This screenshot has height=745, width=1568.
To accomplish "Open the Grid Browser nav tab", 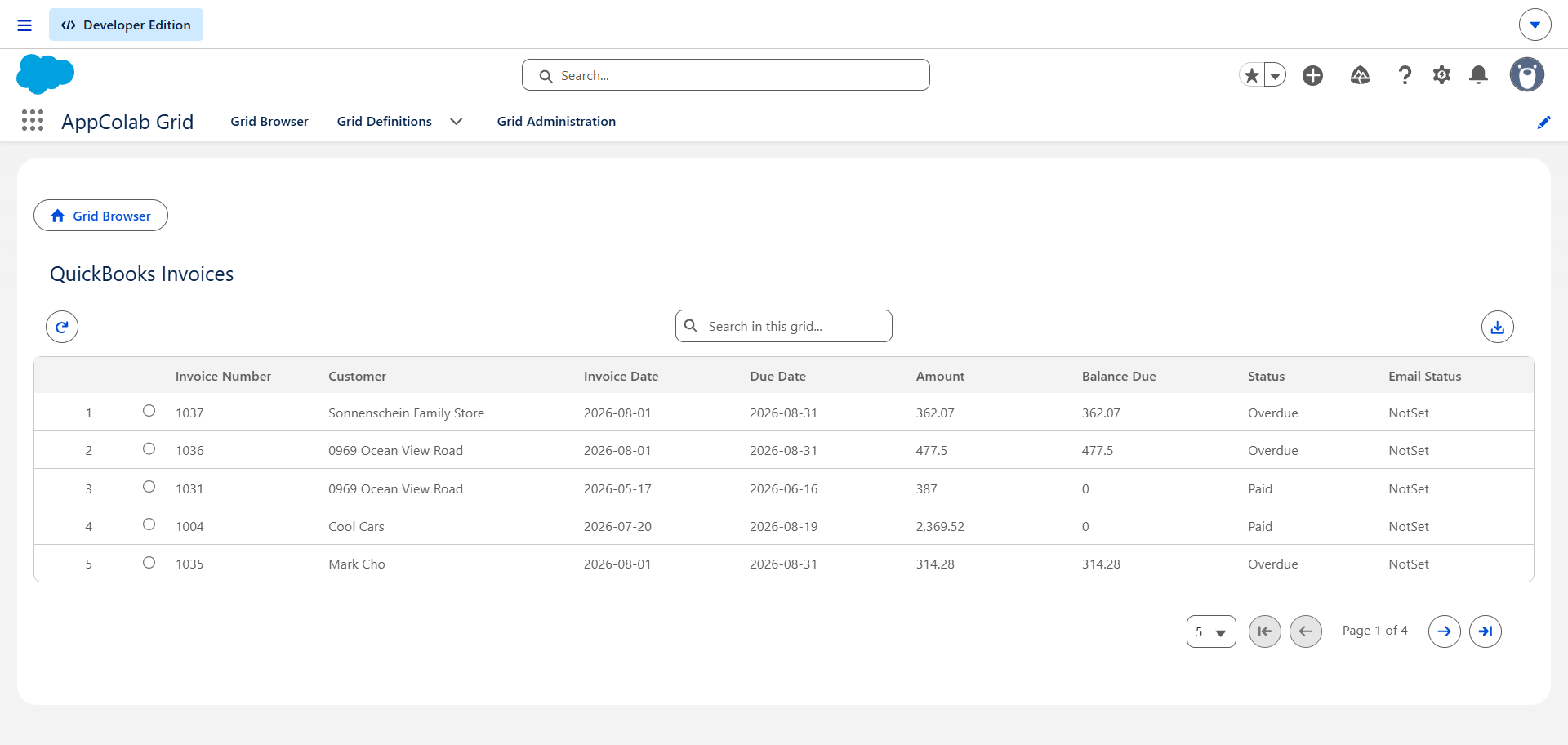I will 269,121.
